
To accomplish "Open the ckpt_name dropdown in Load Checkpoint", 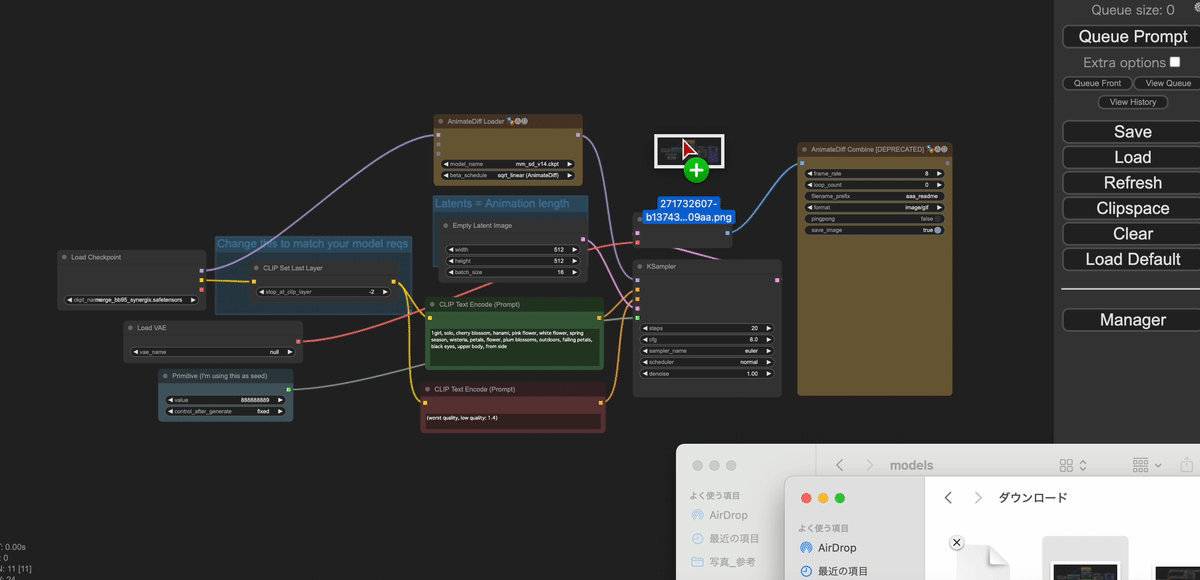I will click(132, 299).
